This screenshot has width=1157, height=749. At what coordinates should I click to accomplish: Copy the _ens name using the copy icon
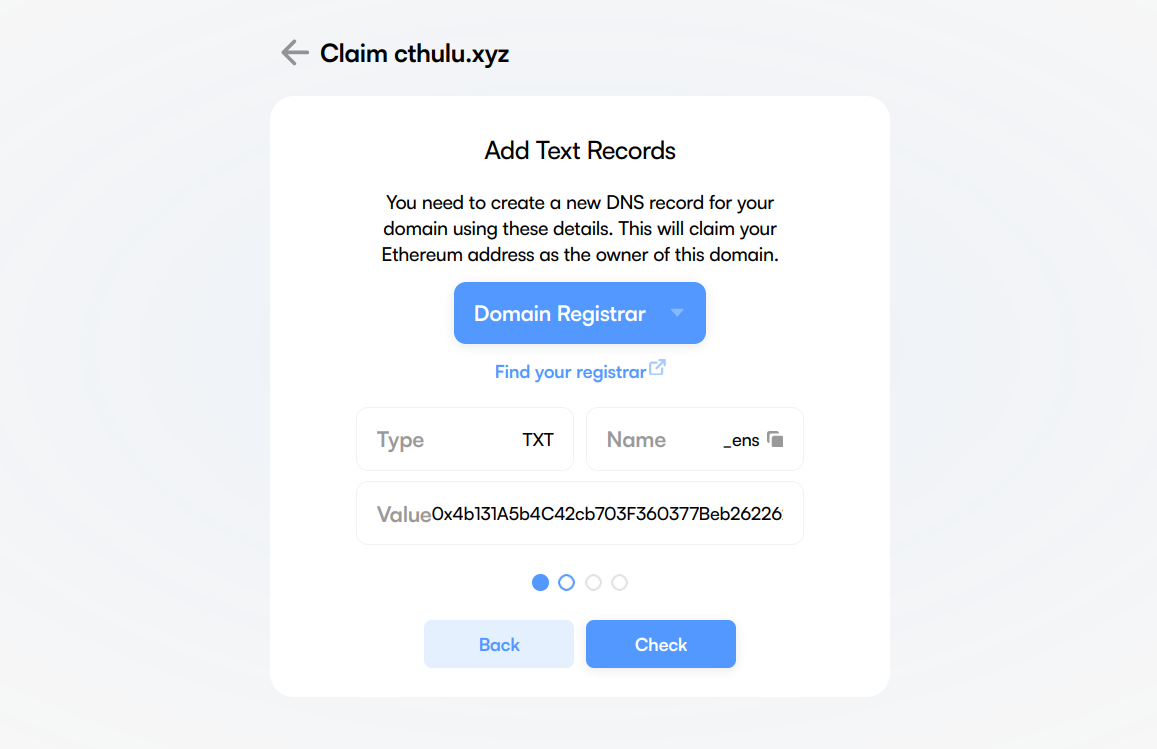(x=775, y=439)
